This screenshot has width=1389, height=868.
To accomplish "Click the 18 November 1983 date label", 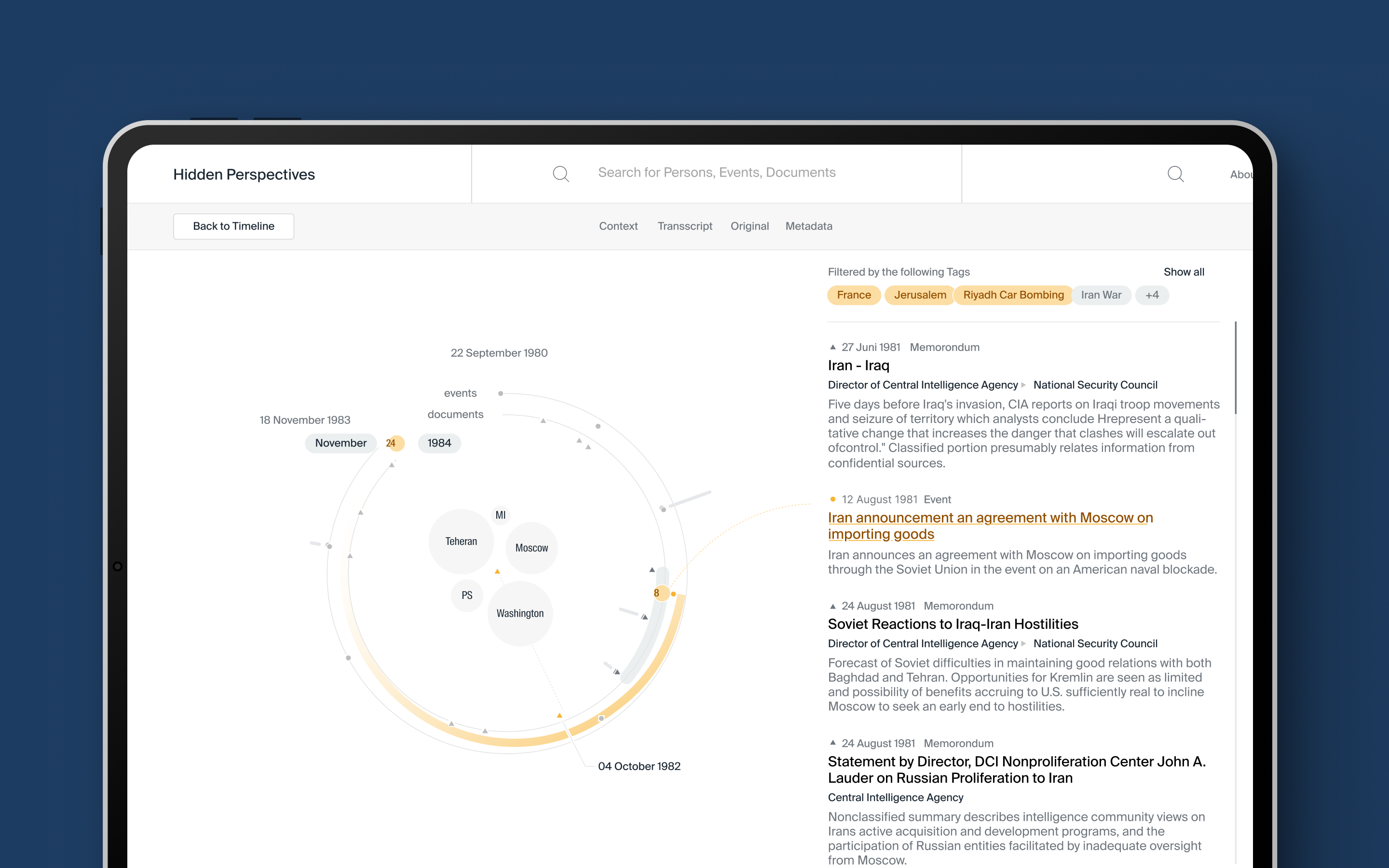I will point(305,420).
